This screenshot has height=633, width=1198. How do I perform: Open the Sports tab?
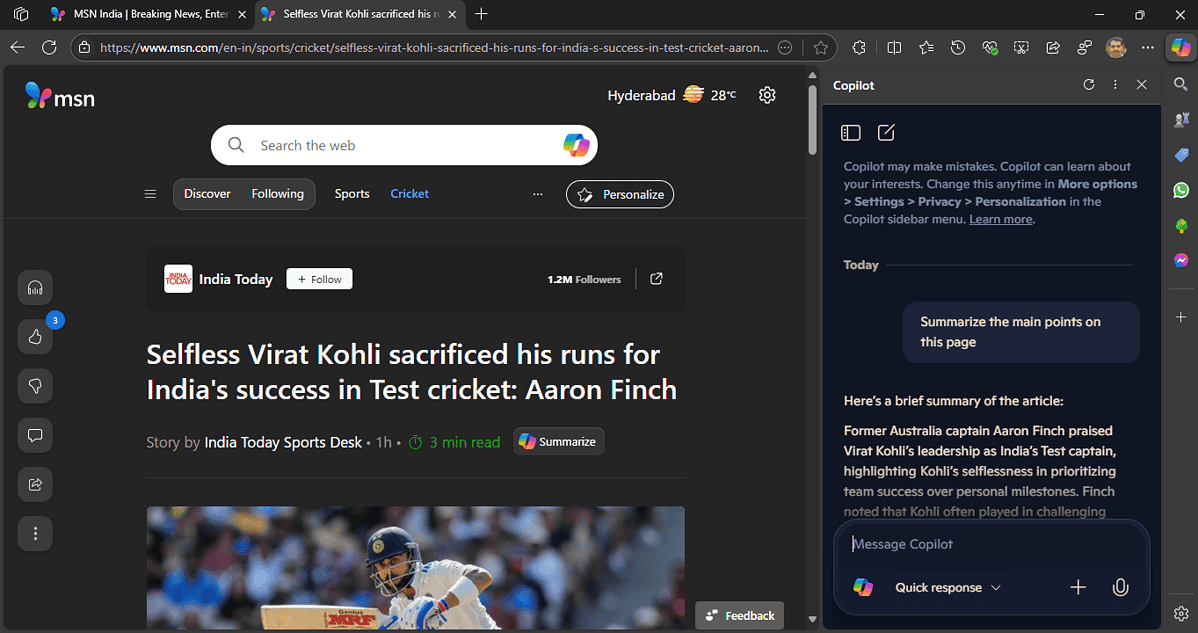(351, 194)
